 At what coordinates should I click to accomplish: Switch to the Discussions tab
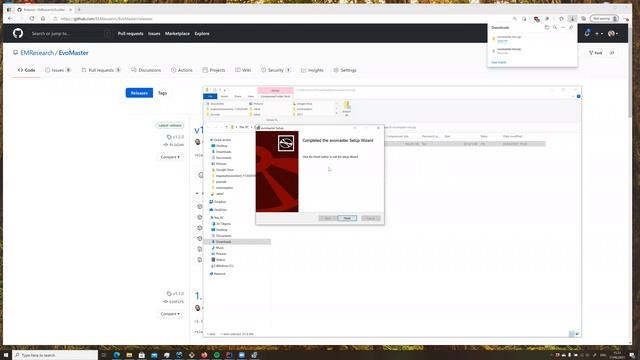tap(146, 70)
